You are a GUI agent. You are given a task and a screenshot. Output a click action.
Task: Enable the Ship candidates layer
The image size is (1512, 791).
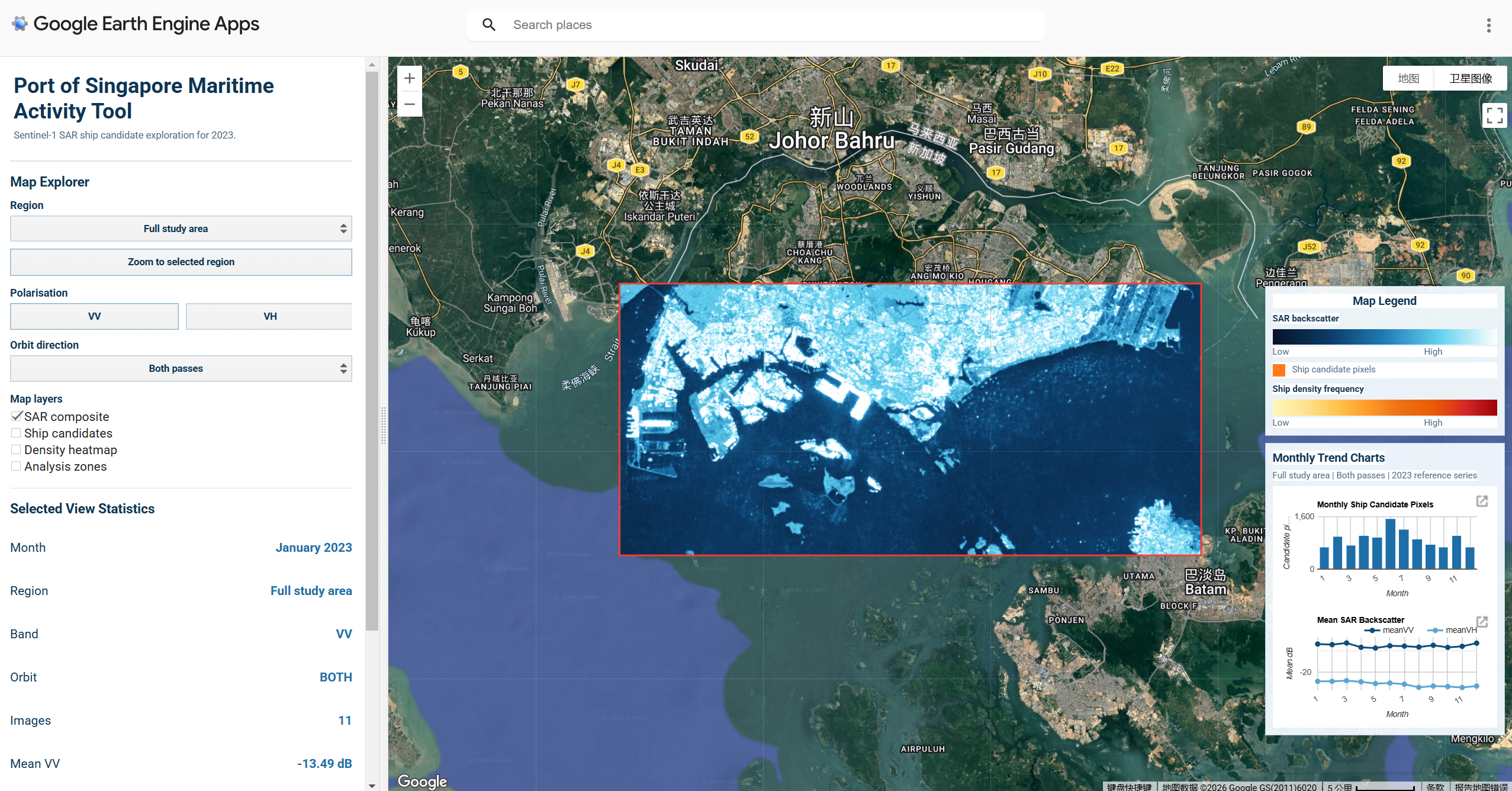(17, 433)
